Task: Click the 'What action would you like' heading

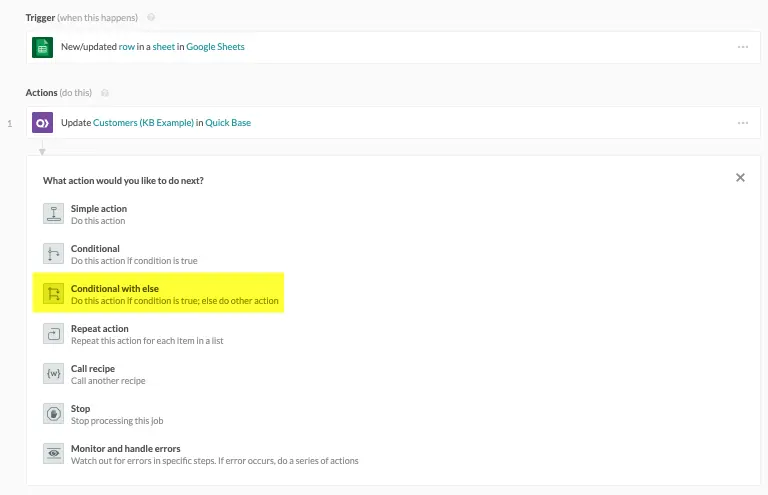Action: (123, 181)
